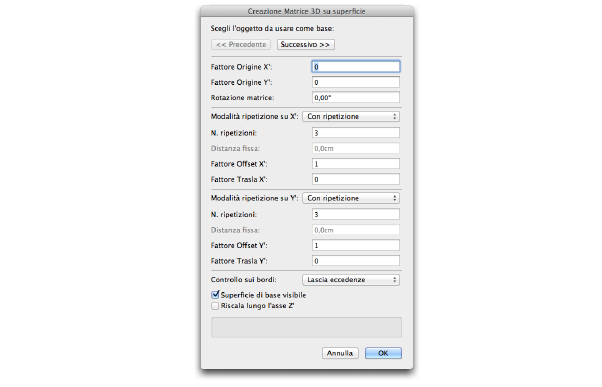Open Modalità ripetizione su X' dropdown
The height and width of the screenshot is (387, 602).
351,116
